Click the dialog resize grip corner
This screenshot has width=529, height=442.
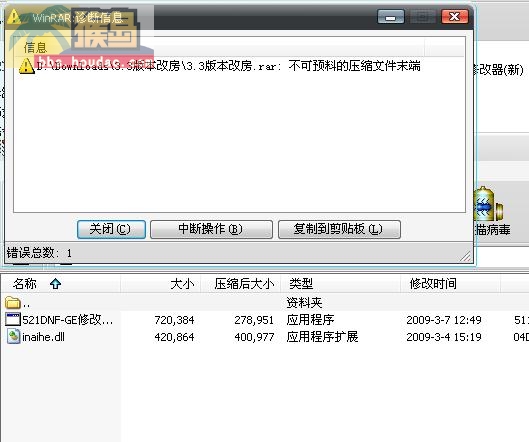pos(466,257)
